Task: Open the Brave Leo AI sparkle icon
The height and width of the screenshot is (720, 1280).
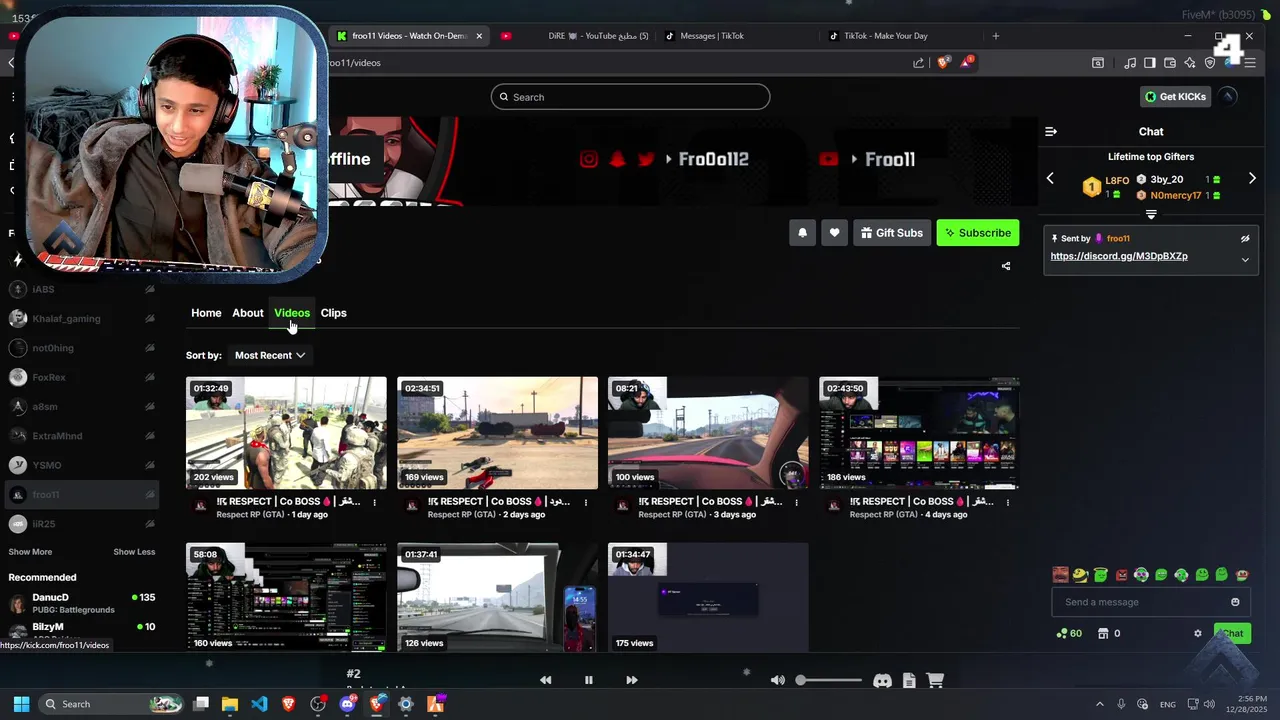Action: (1190, 63)
